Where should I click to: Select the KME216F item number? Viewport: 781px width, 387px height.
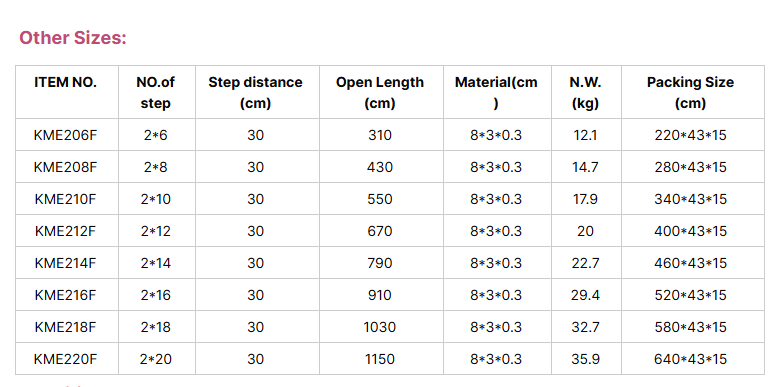[x=65, y=295]
